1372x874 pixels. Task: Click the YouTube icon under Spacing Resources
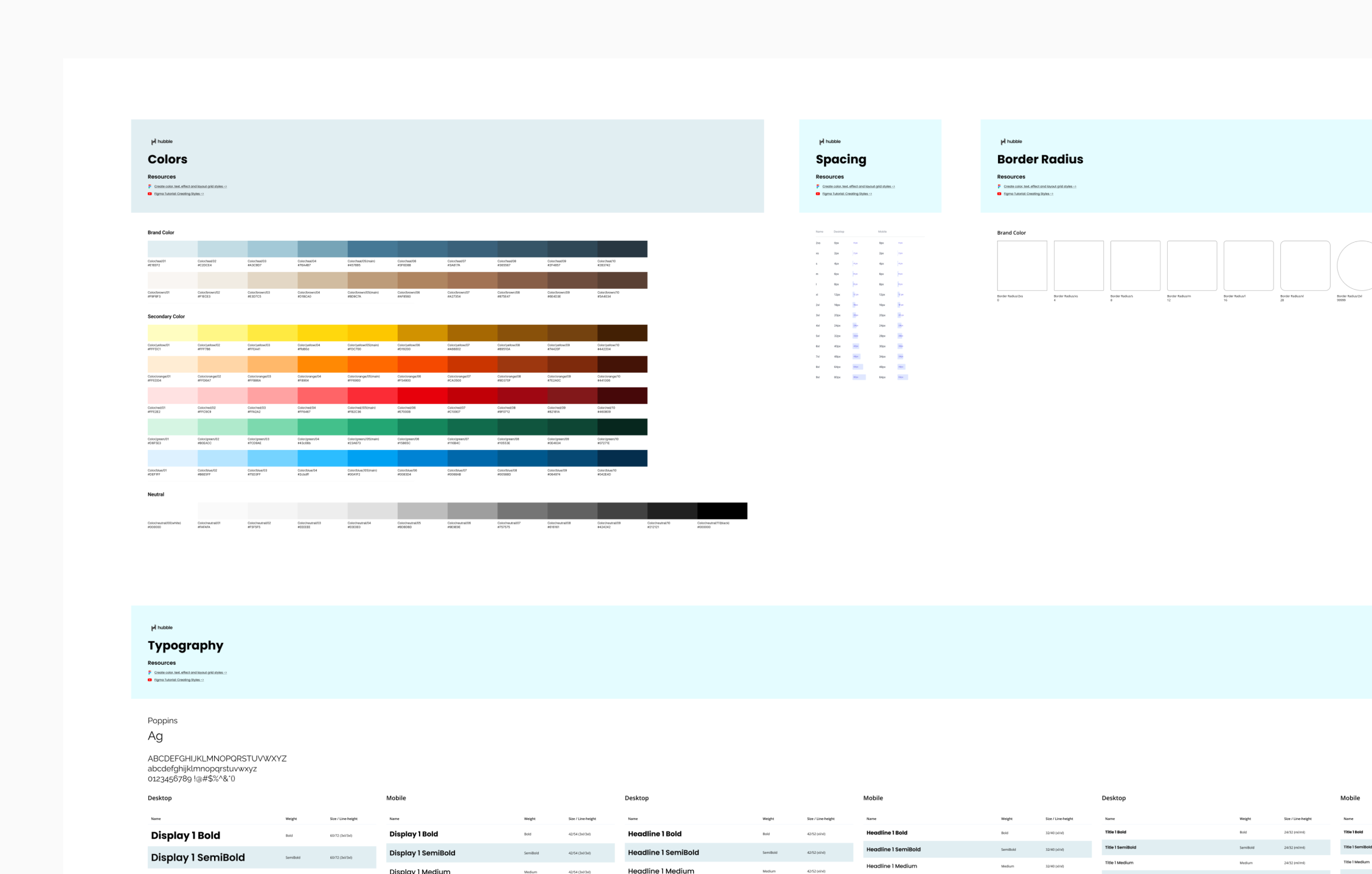[818, 194]
